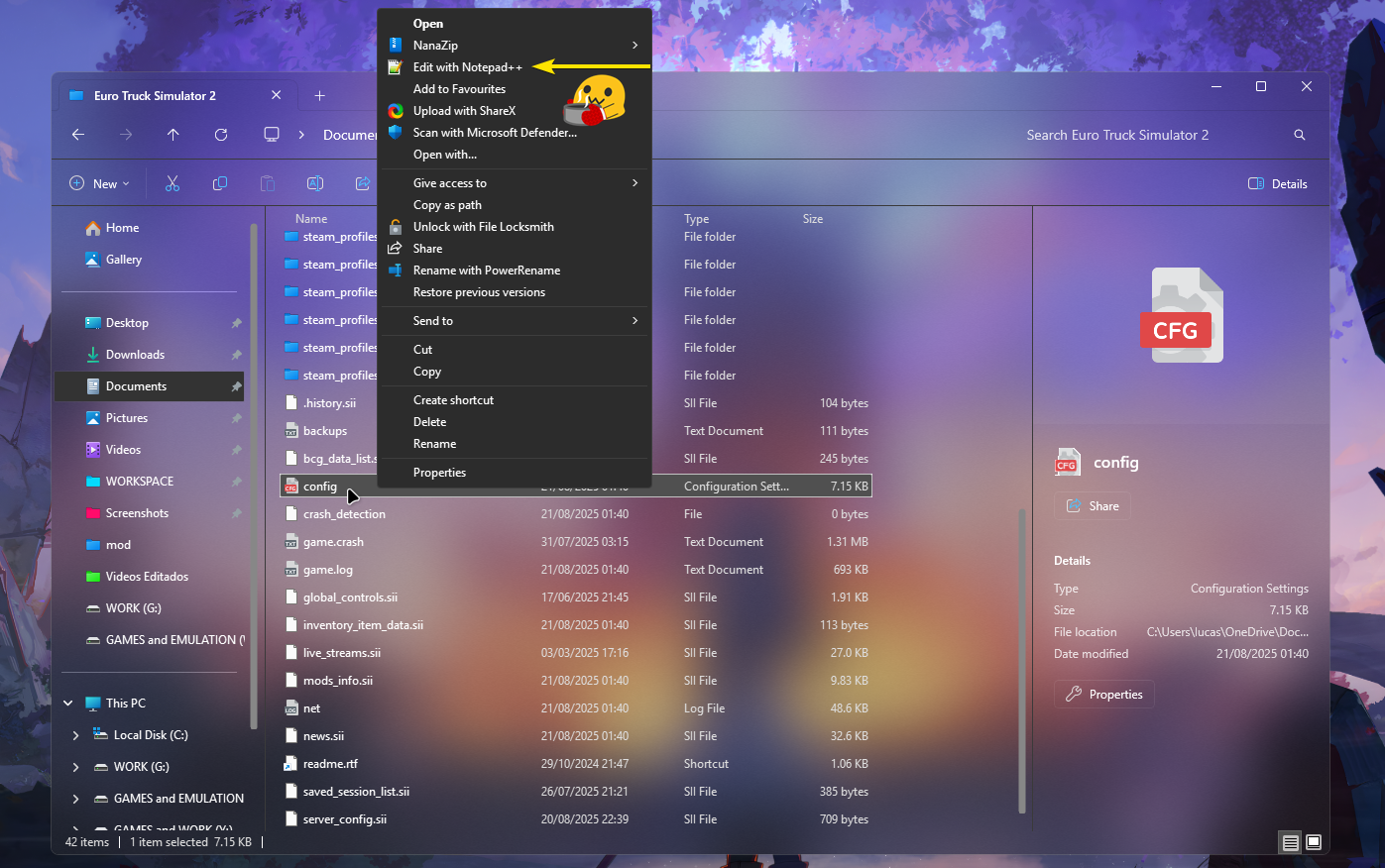Unpin Desktop from quick access
The width and height of the screenshot is (1385, 868).
click(x=236, y=323)
